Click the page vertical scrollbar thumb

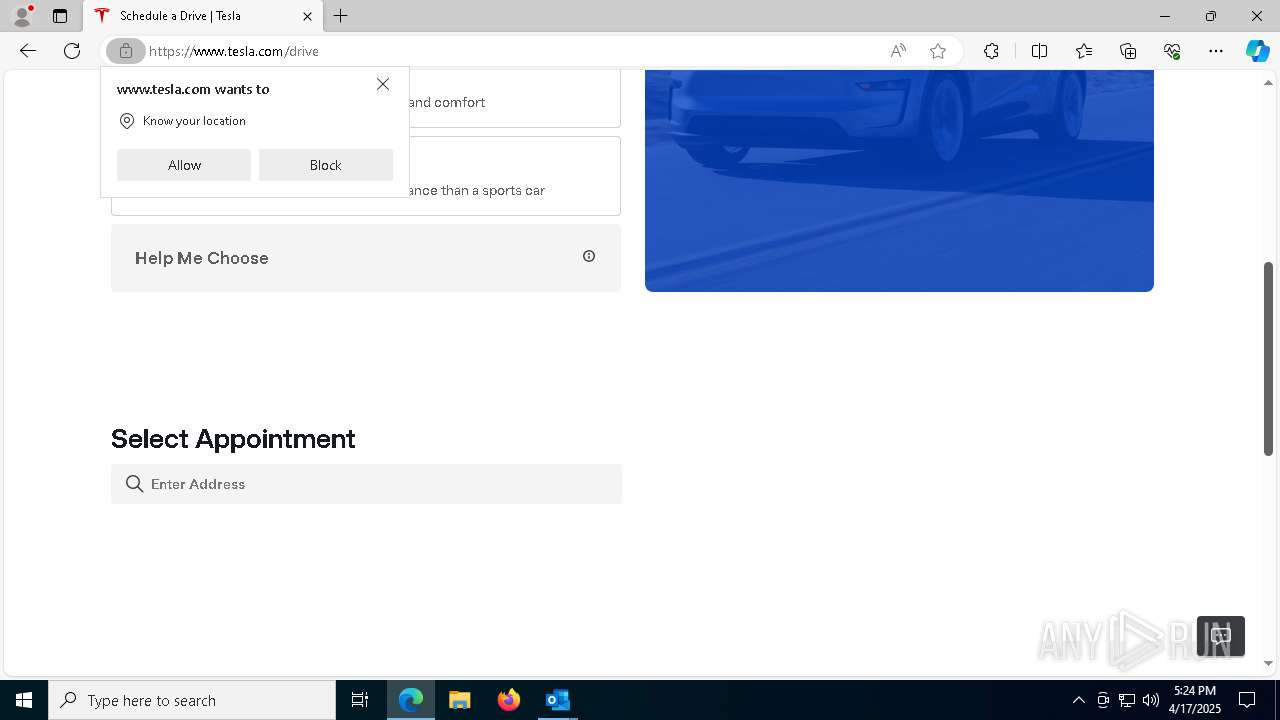(1269, 358)
